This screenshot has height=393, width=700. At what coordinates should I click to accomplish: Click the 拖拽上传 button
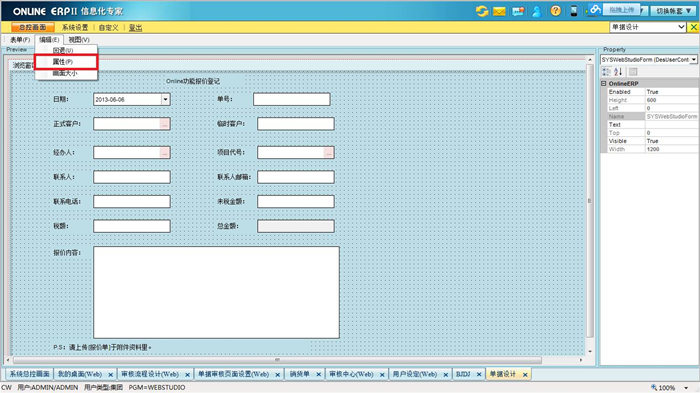point(621,10)
